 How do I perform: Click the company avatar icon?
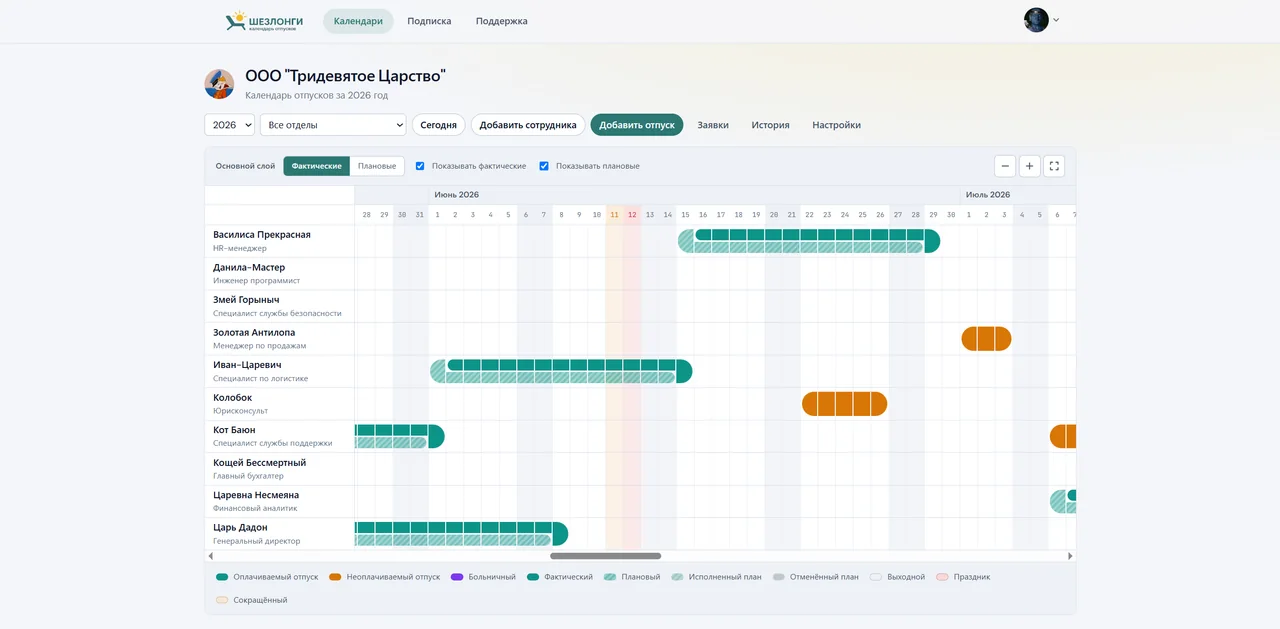[x=219, y=84]
